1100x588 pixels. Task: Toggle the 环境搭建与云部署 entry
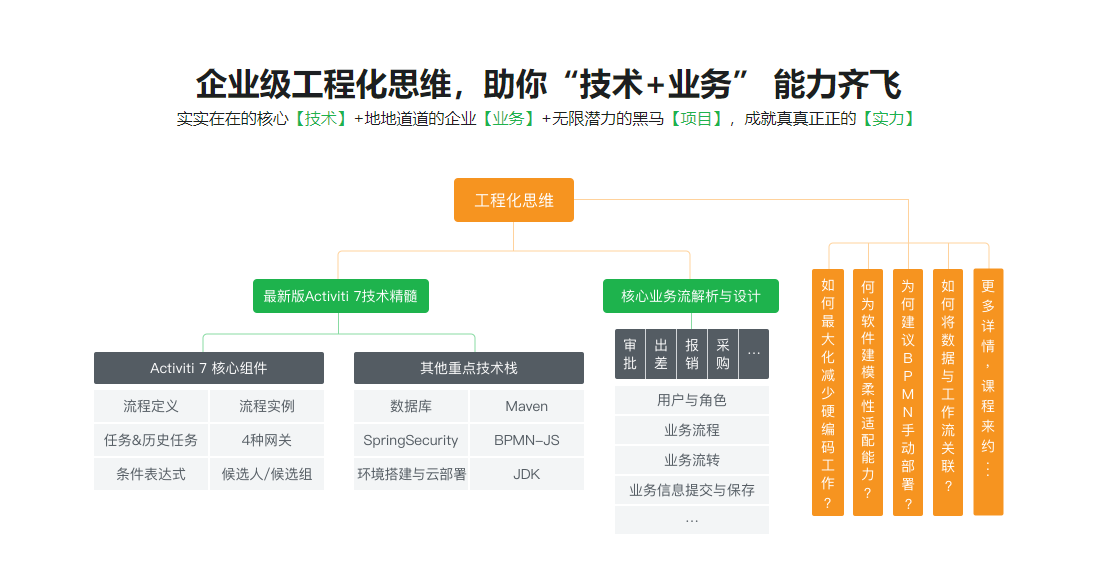[x=410, y=474]
